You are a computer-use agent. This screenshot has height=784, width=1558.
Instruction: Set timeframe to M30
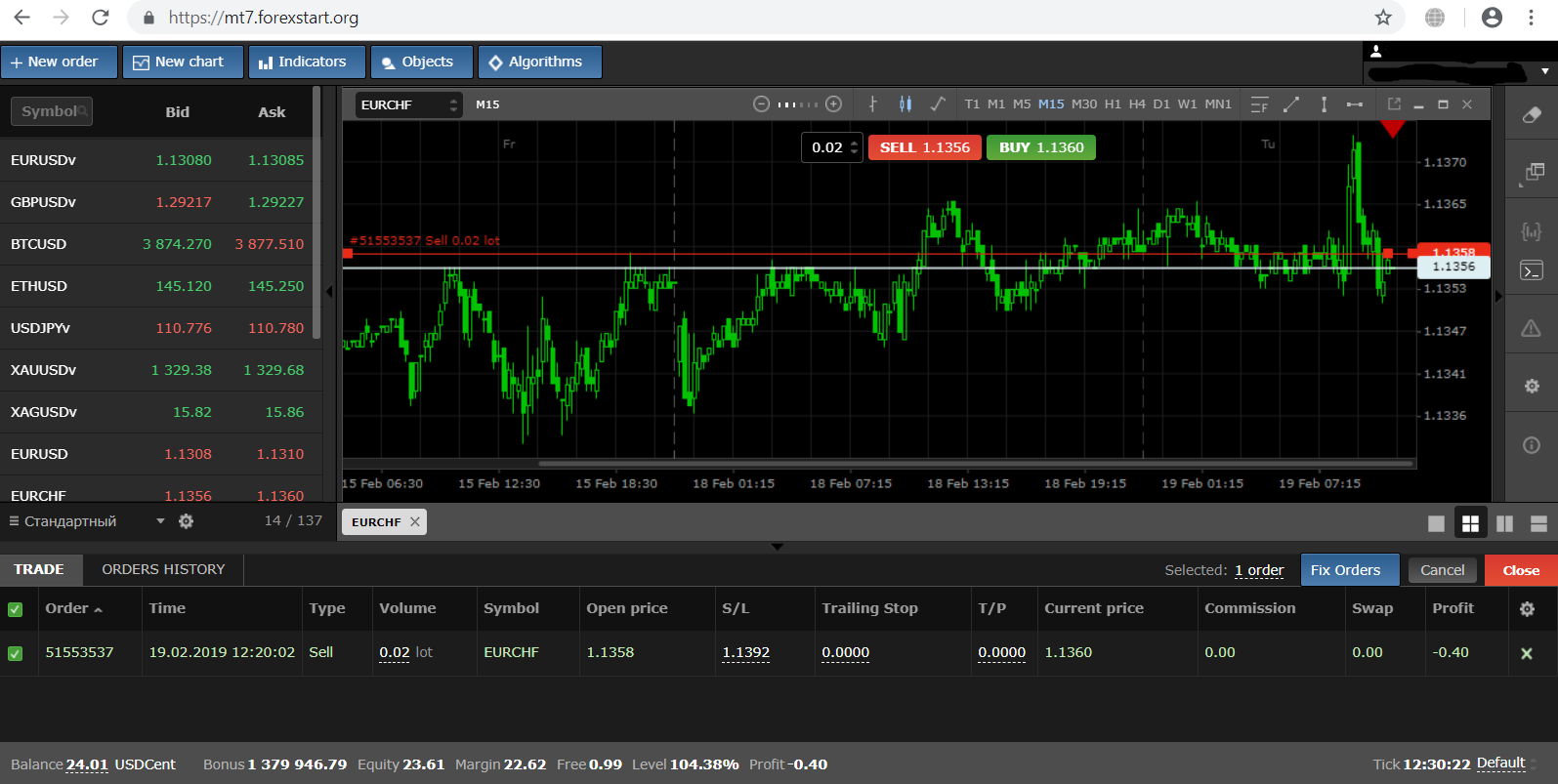(1084, 103)
